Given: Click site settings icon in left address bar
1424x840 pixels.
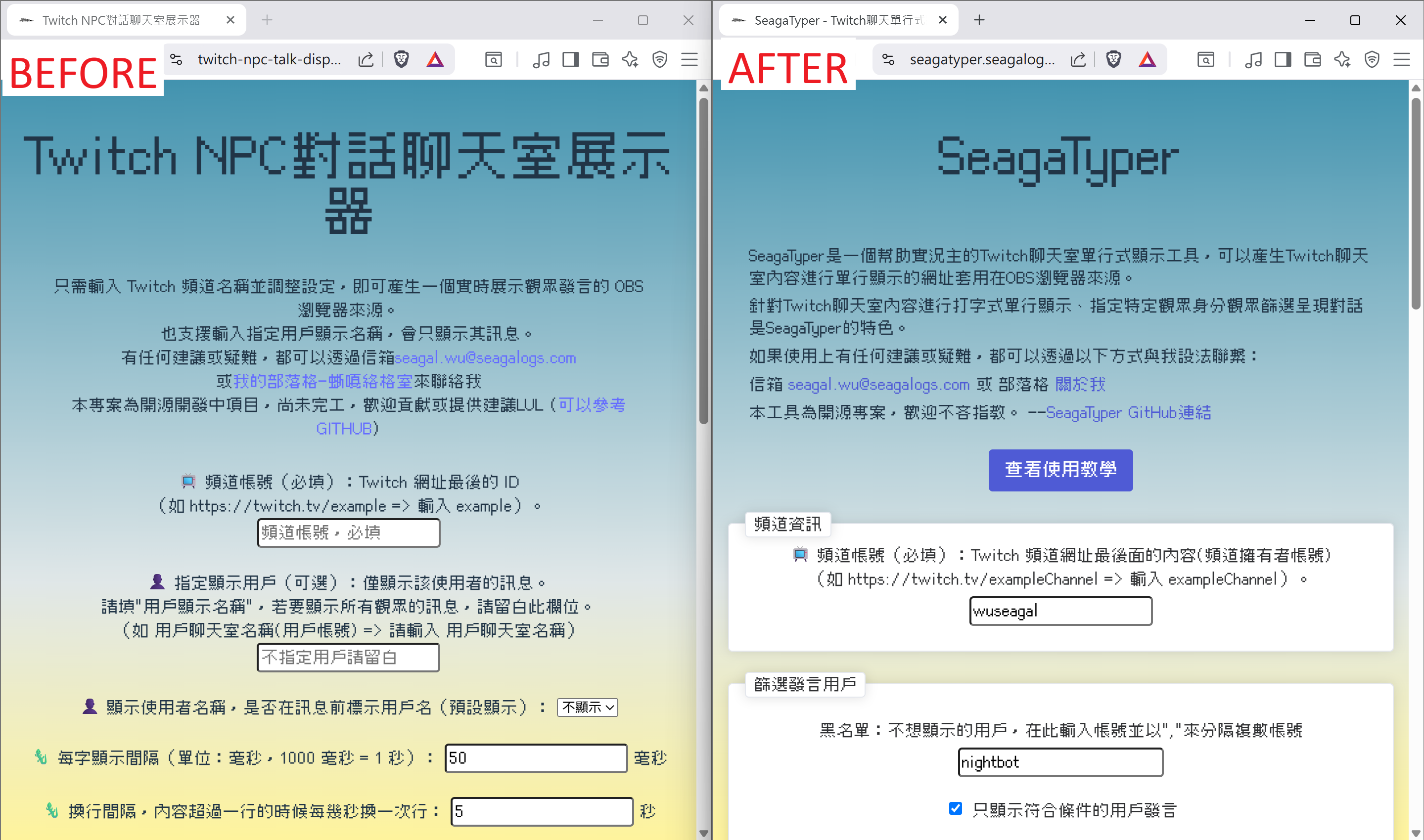Looking at the screenshot, I should pos(177,59).
